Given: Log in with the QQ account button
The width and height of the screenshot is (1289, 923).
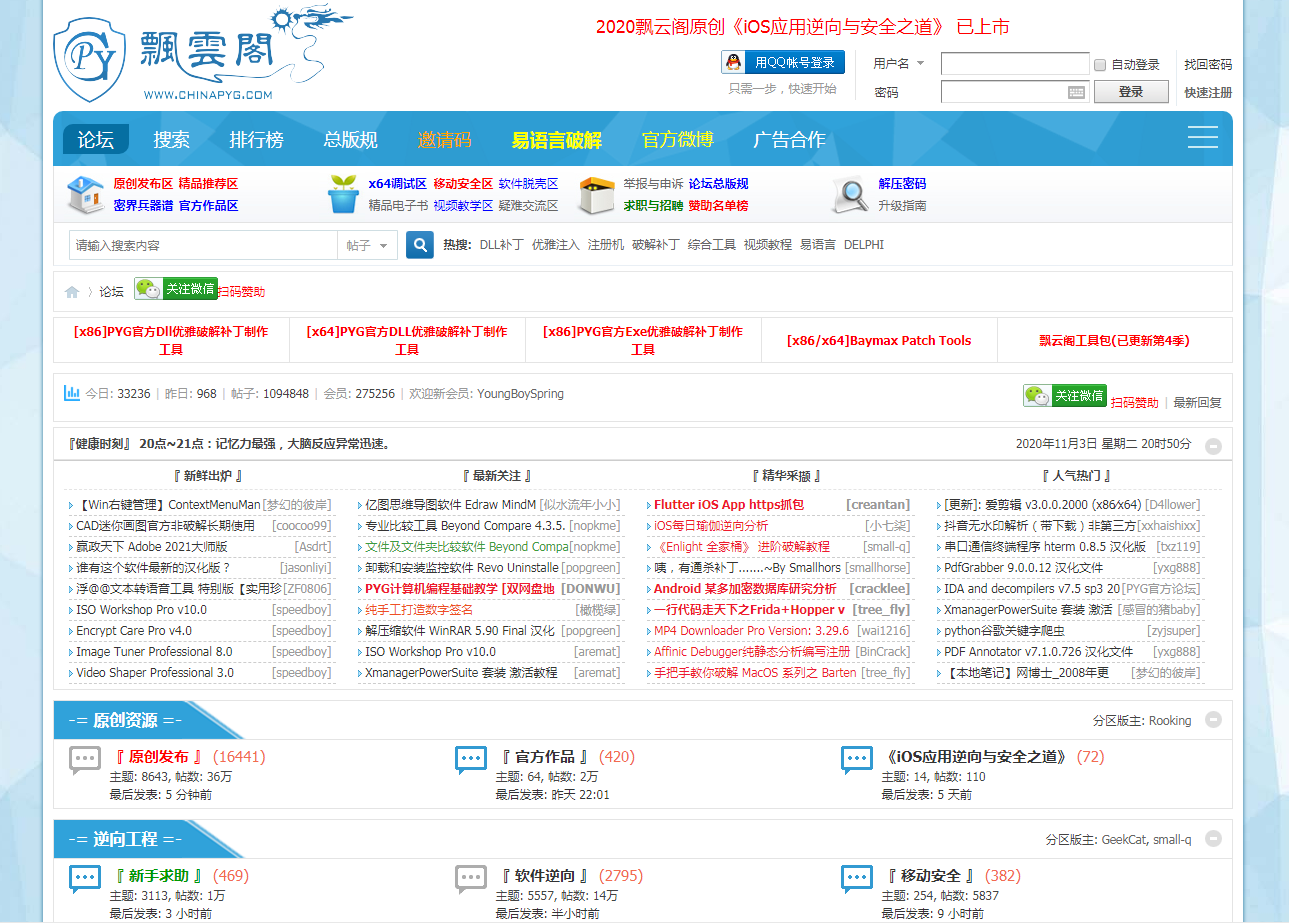Looking at the screenshot, I should [x=782, y=63].
